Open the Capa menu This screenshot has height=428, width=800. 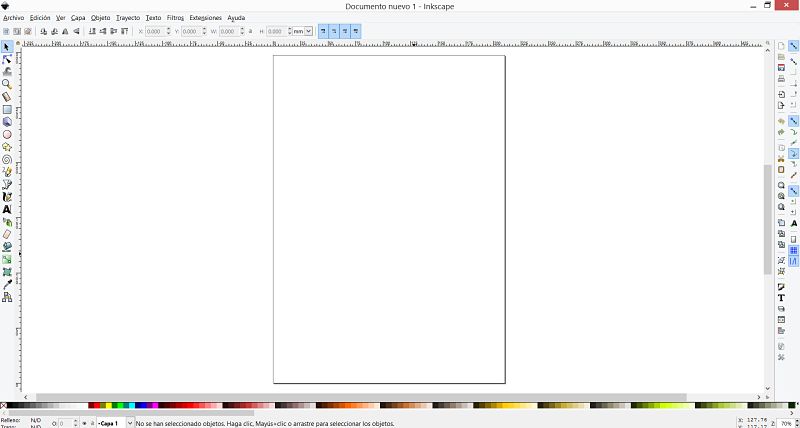(78, 18)
